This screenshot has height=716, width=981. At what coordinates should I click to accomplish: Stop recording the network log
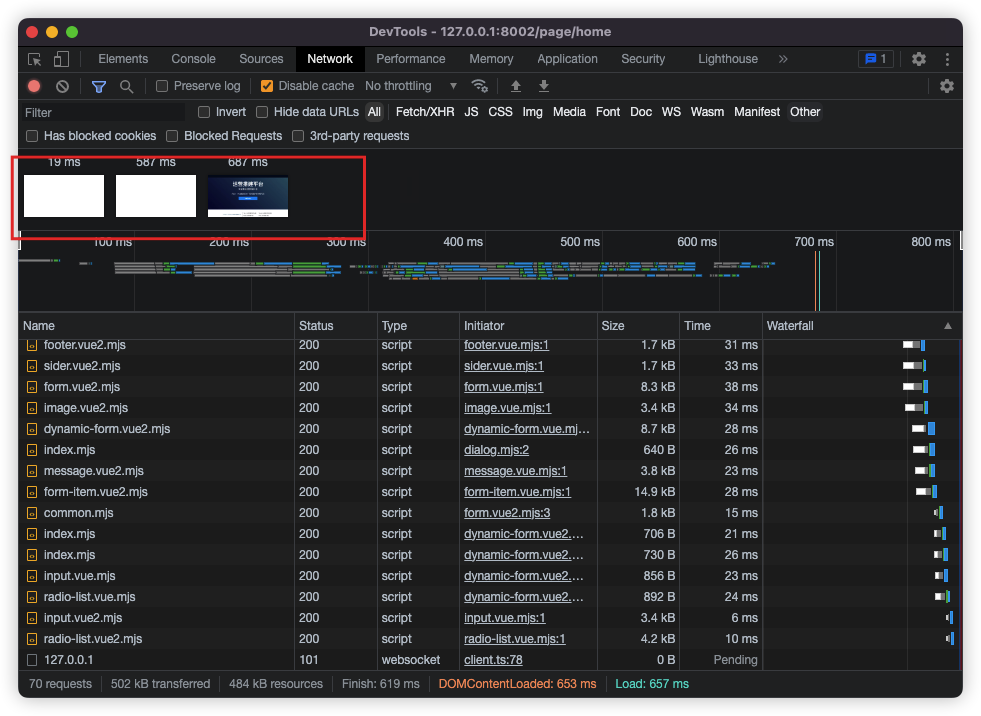point(34,87)
